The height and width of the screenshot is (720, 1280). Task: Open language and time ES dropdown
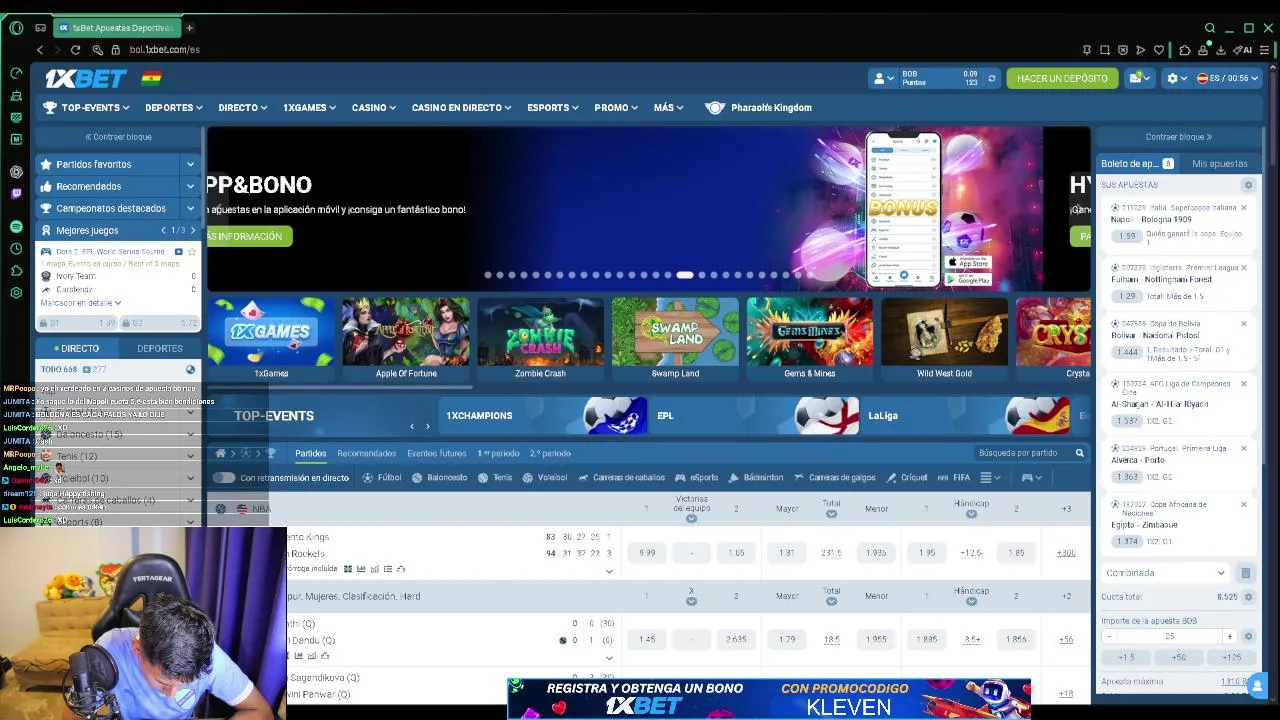tap(1228, 78)
